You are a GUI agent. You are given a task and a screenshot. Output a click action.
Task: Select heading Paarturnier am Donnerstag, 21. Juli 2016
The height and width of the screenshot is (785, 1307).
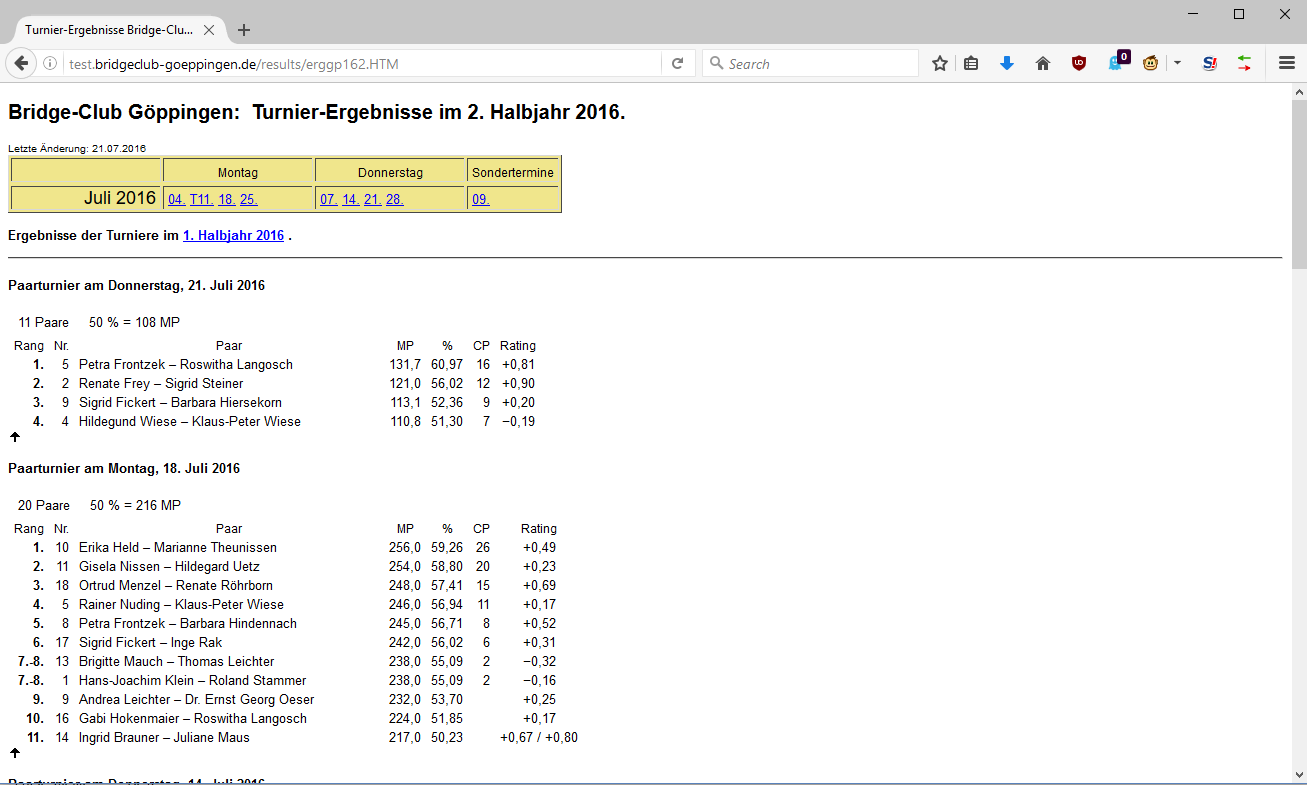pyautogui.click(x=136, y=285)
